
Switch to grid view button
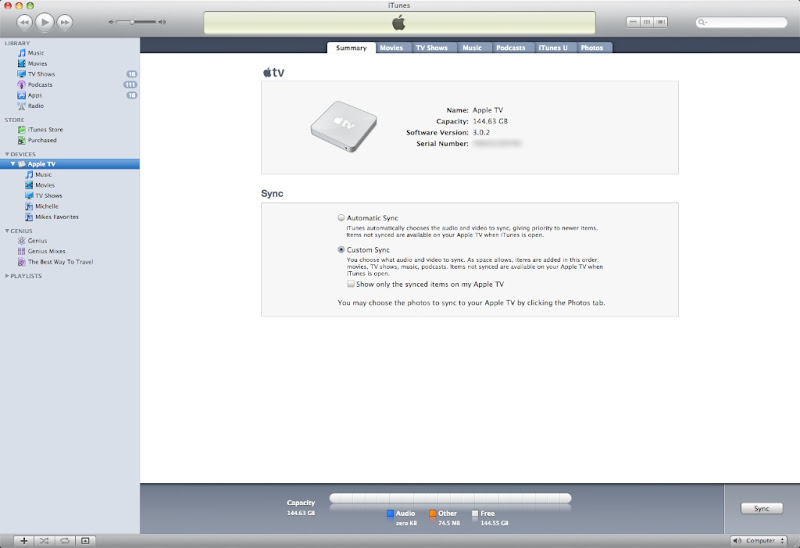coord(647,22)
